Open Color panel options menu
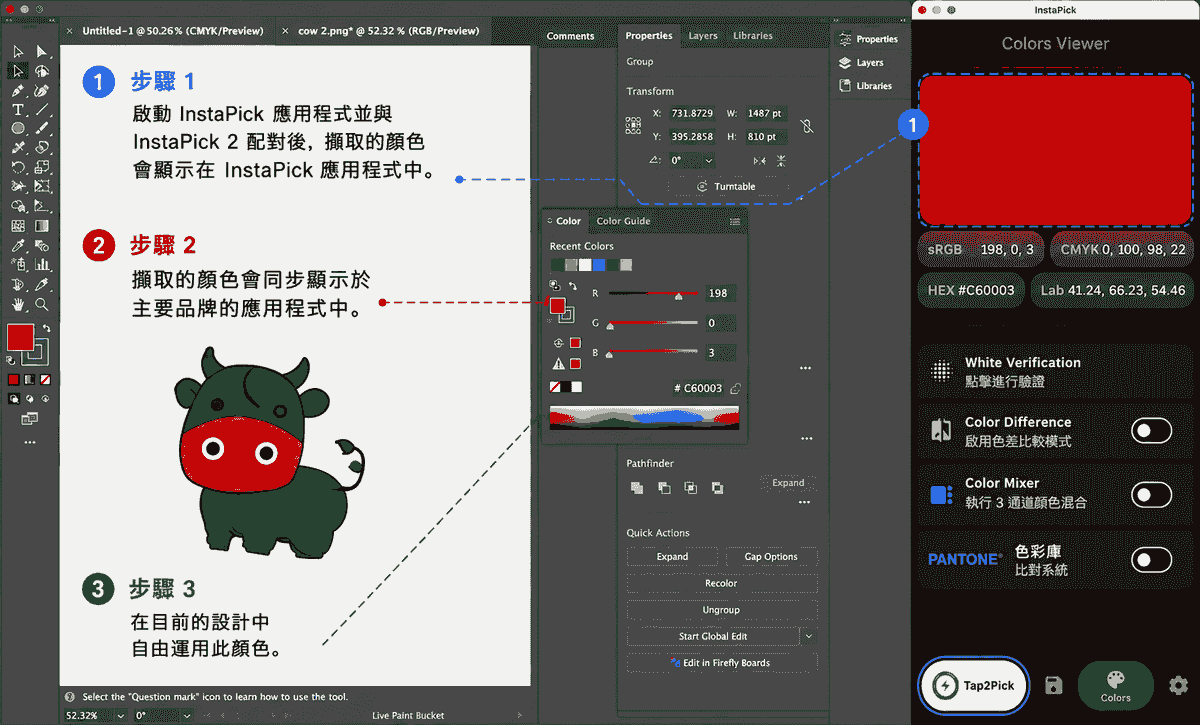 (x=736, y=221)
